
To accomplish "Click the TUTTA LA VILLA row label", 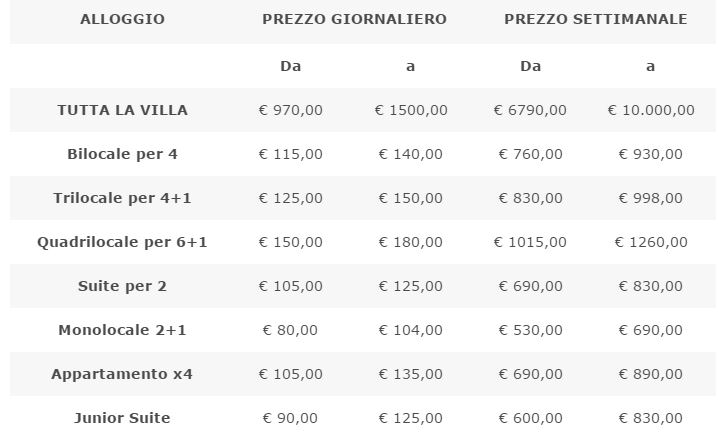I will click(122, 110).
